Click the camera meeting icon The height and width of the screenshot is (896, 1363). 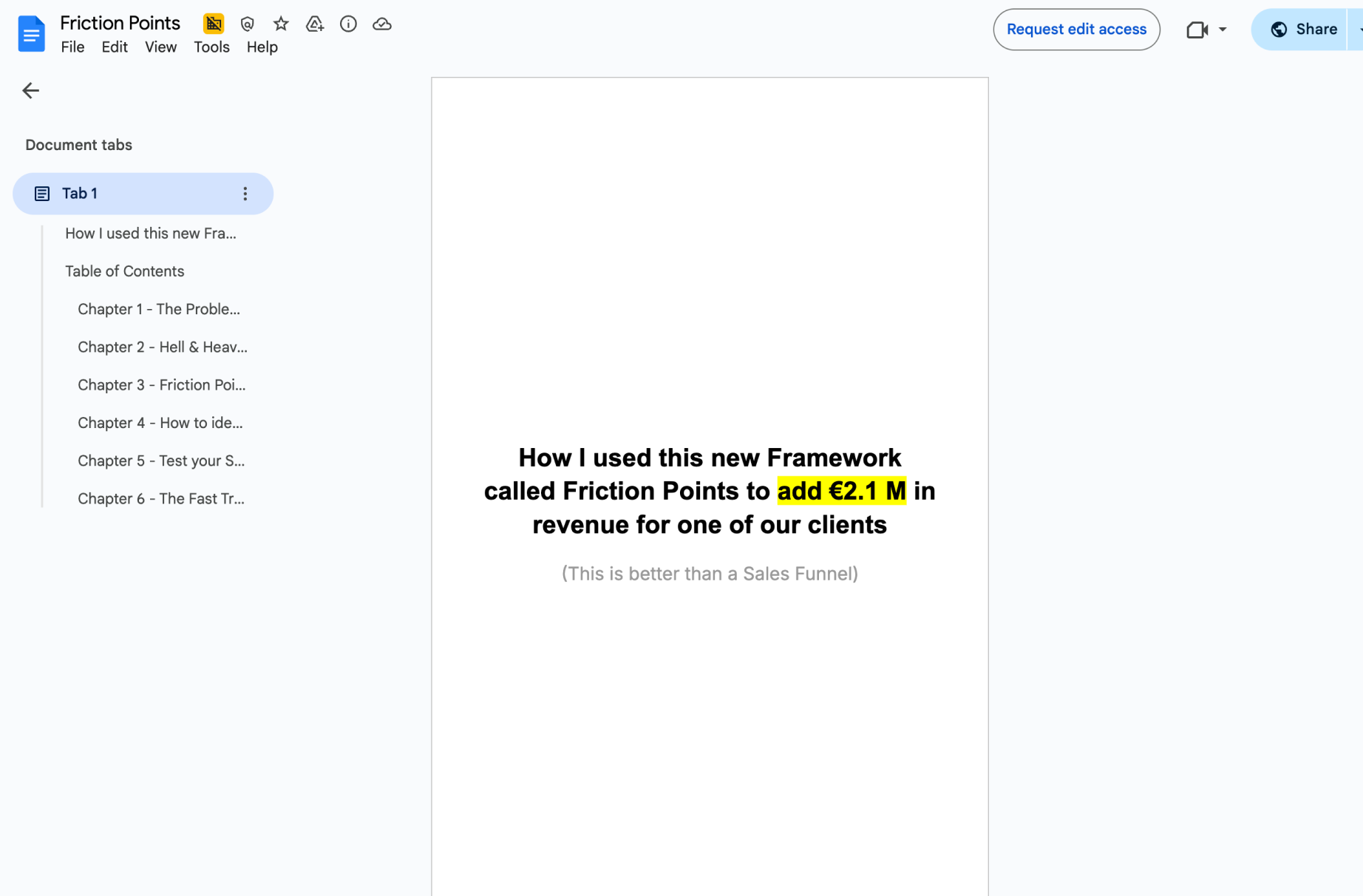1197,30
